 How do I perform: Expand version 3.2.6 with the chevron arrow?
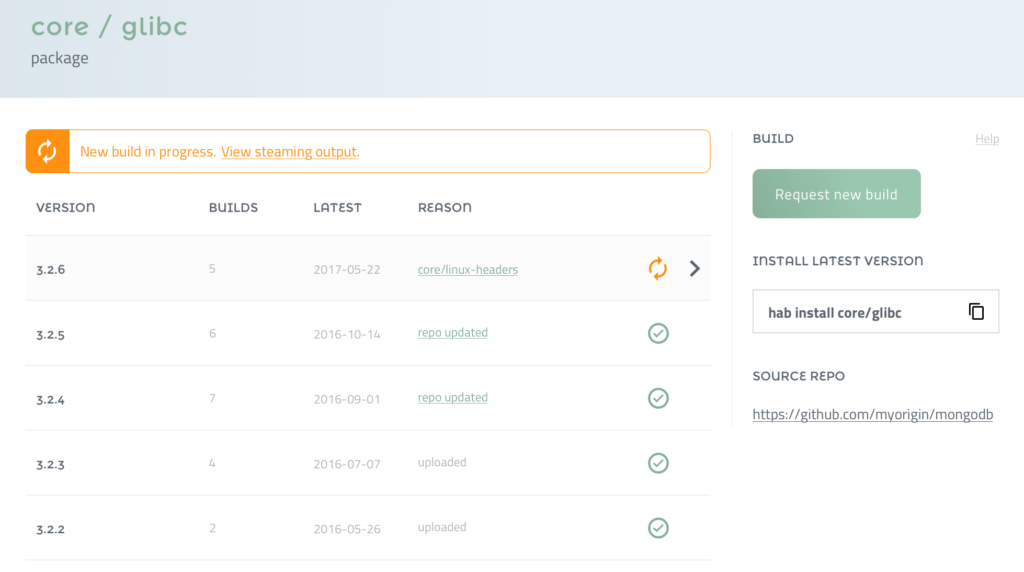point(695,268)
